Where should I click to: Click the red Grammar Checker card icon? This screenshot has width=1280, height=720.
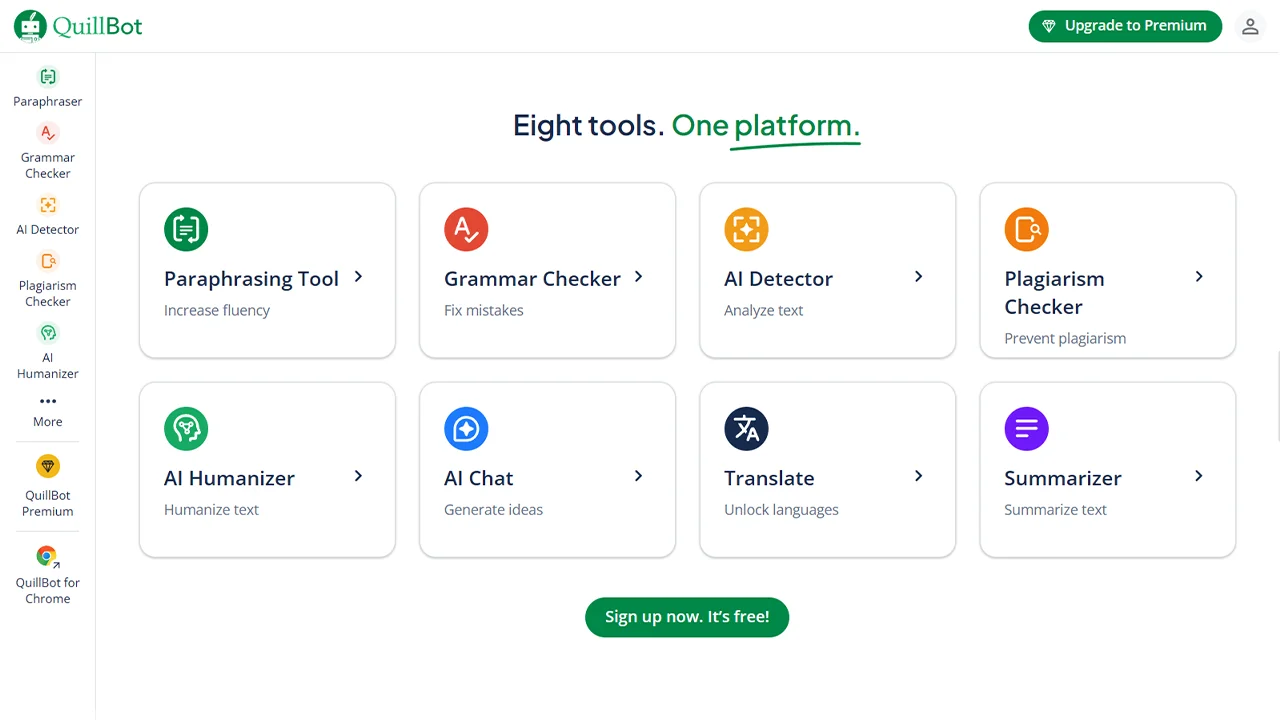[x=466, y=229]
